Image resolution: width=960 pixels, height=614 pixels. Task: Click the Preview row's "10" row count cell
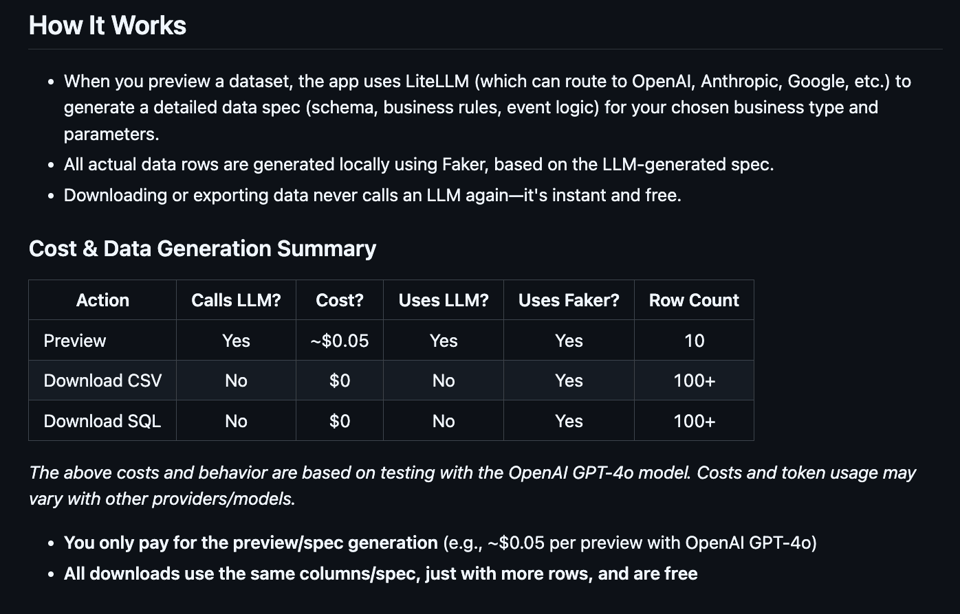(x=694, y=341)
